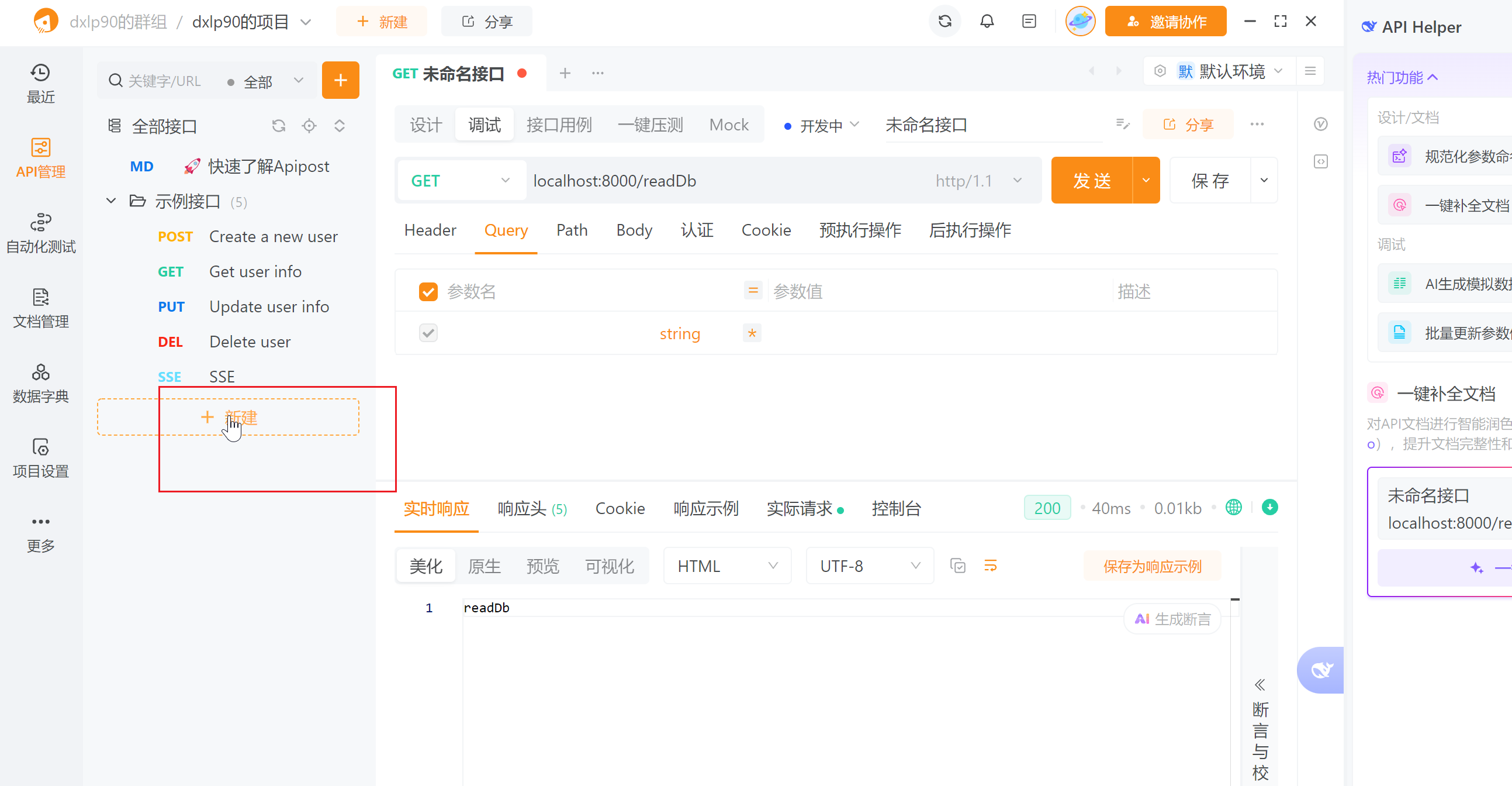Open the GET method dropdown
1512x786 pixels.
(x=460, y=180)
